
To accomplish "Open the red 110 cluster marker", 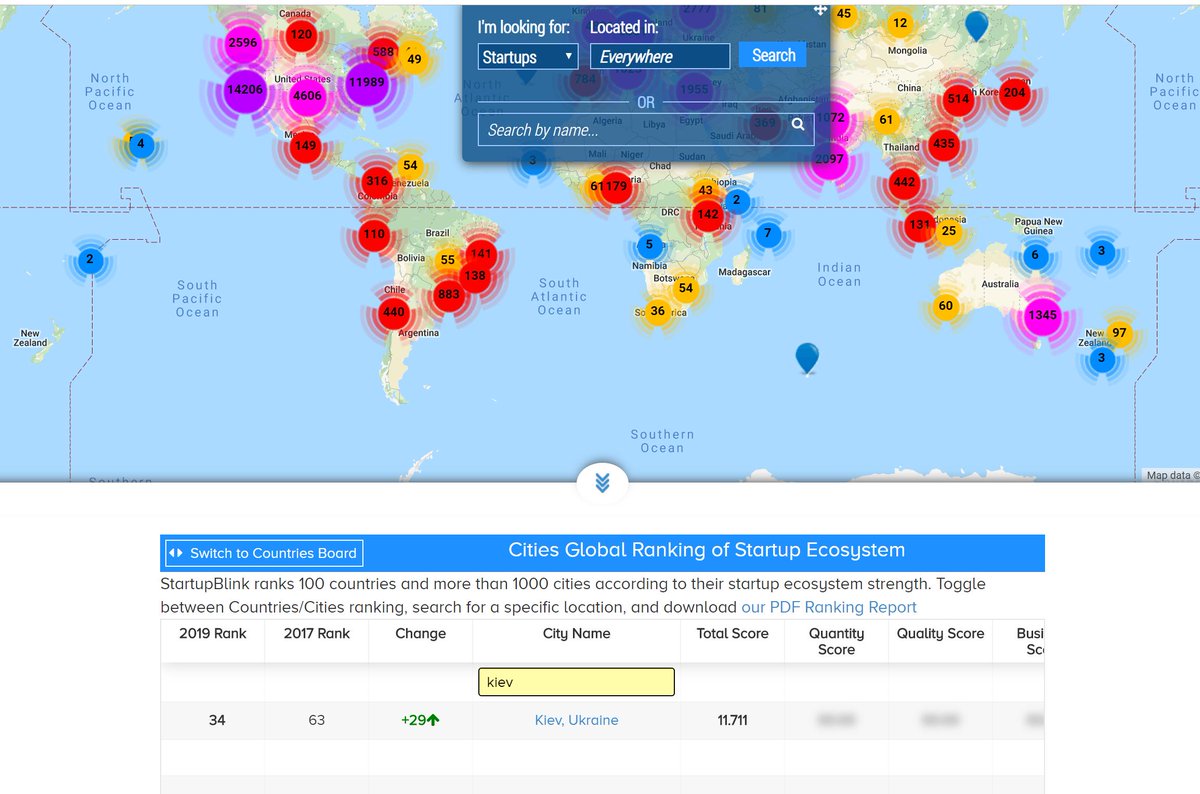I will coord(374,234).
